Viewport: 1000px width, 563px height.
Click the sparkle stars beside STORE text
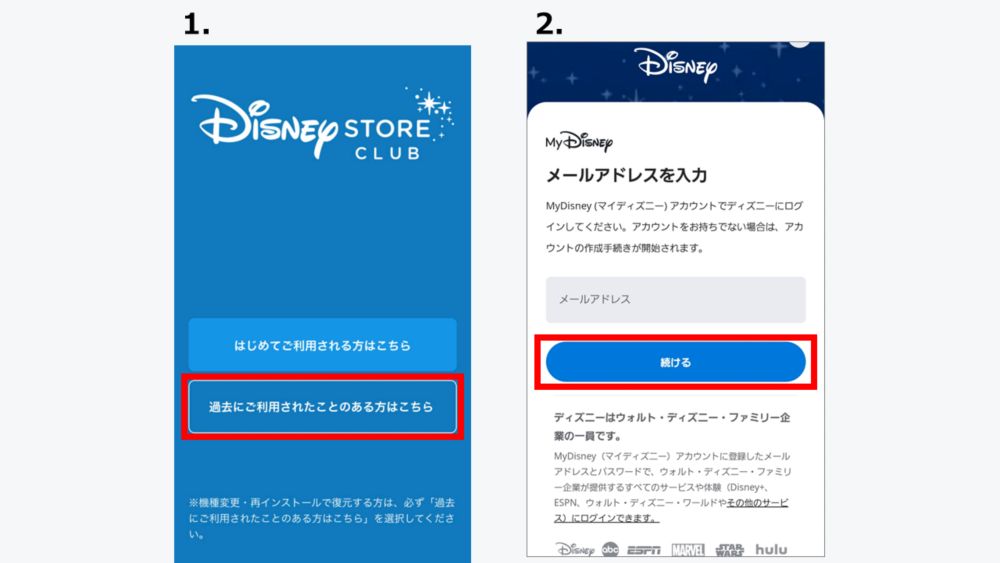point(432,108)
